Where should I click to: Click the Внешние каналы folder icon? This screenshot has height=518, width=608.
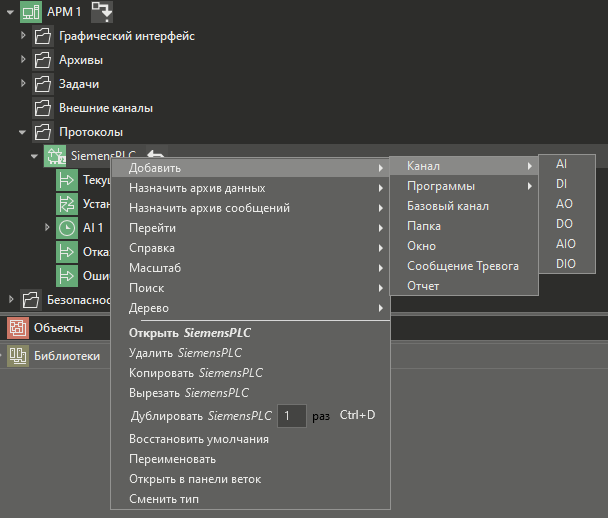tap(43, 108)
